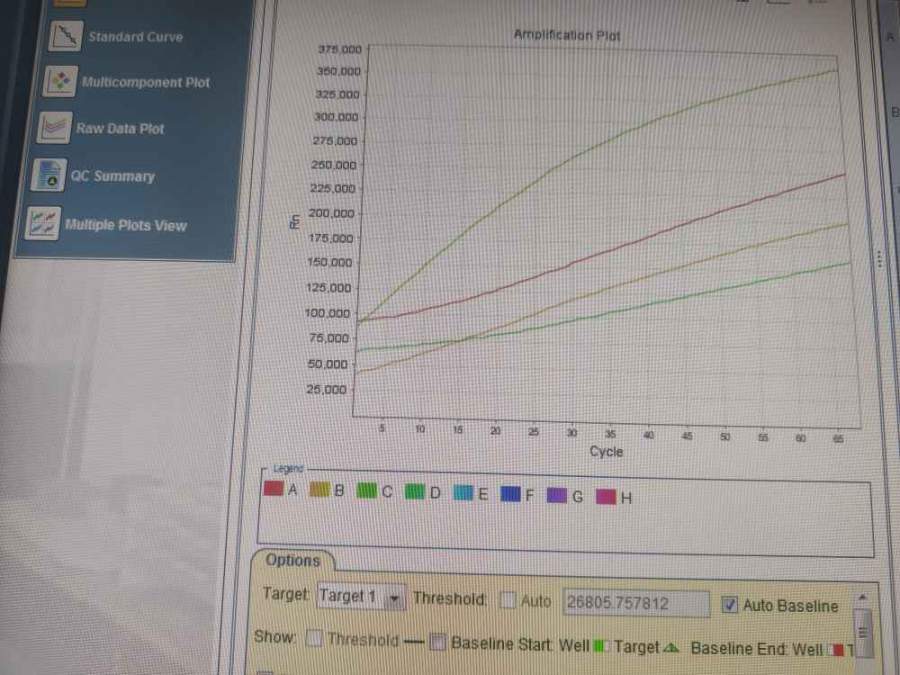
Task: Click the Target green triangle marker
Action: point(670,647)
